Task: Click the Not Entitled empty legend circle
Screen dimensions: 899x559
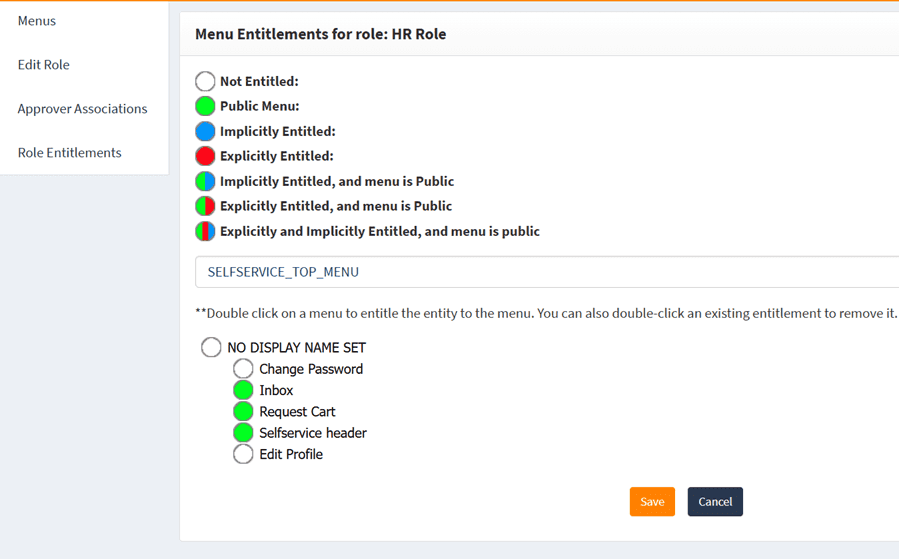Action: (205, 81)
